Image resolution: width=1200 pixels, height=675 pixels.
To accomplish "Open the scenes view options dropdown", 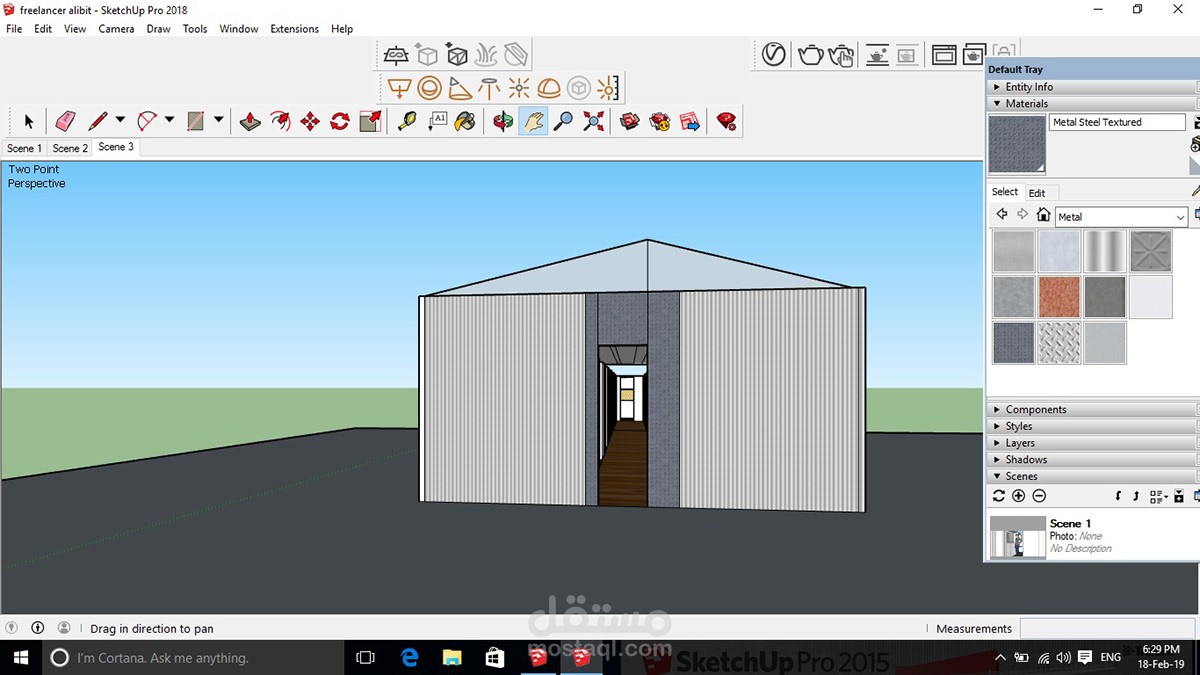I will pyautogui.click(x=1158, y=496).
